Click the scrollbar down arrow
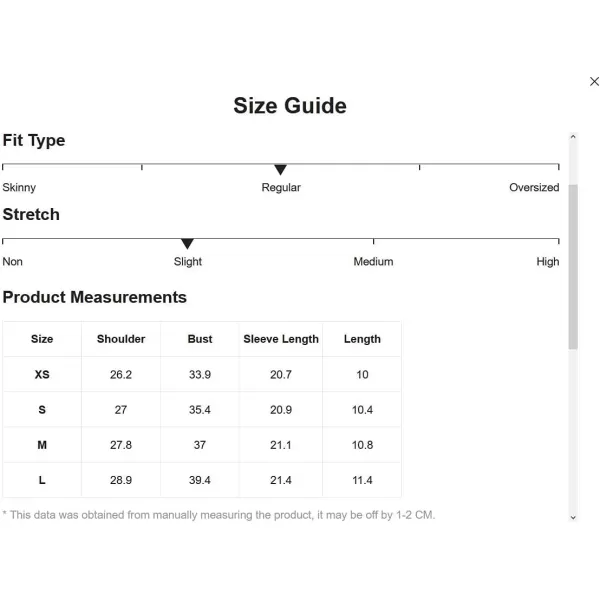This screenshot has height=600, width=600. [x=573, y=517]
